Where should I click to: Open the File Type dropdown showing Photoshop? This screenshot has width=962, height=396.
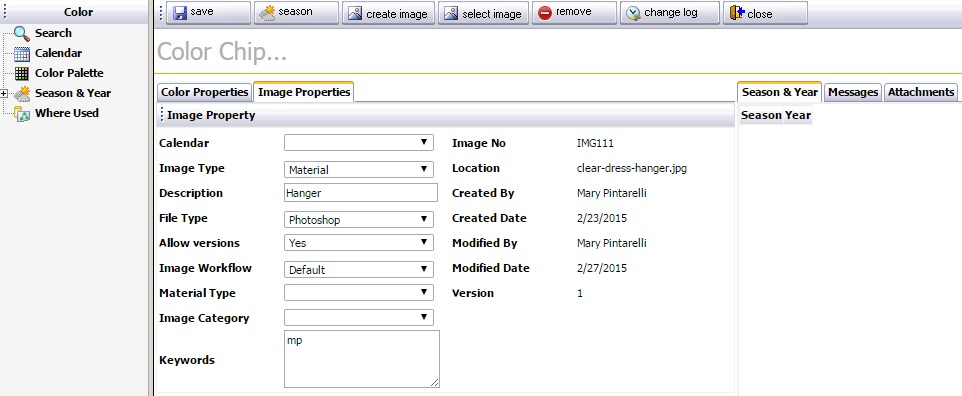pos(359,219)
